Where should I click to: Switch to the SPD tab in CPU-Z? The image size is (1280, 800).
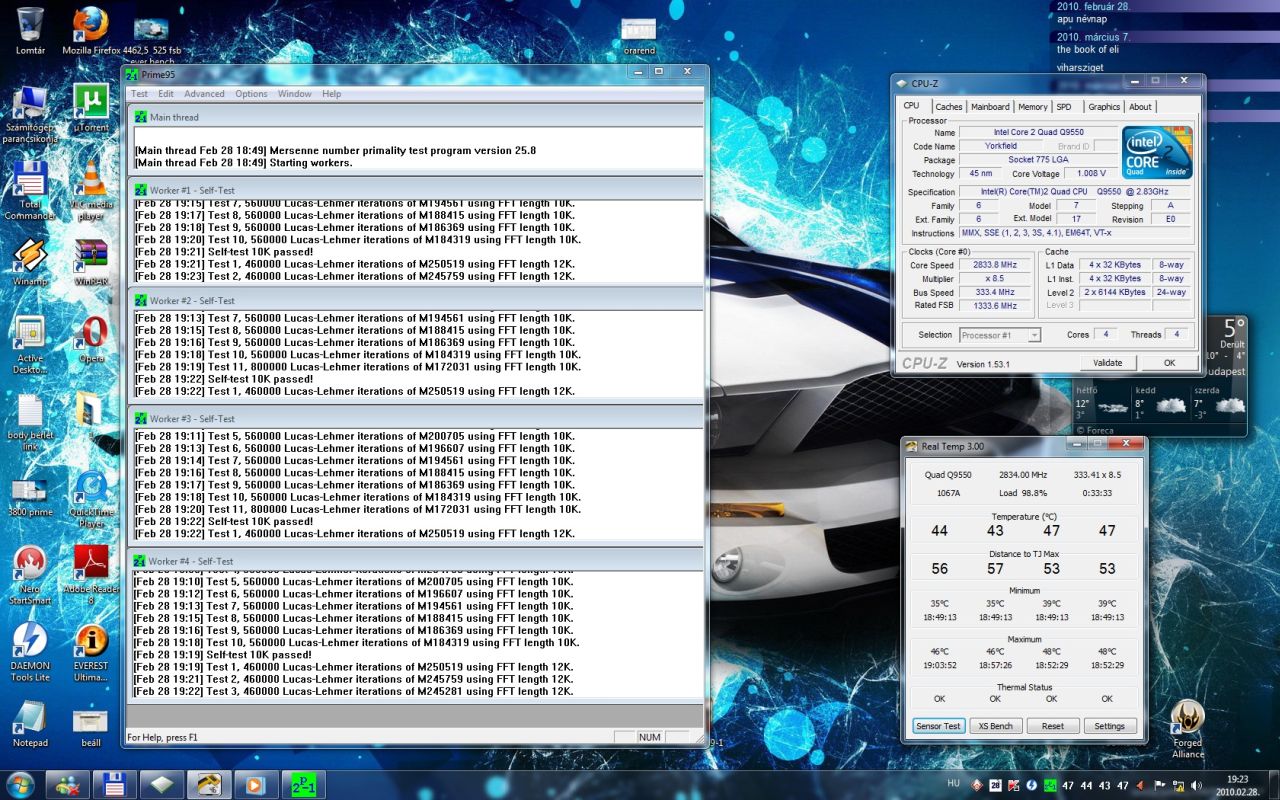(1064, 107)
